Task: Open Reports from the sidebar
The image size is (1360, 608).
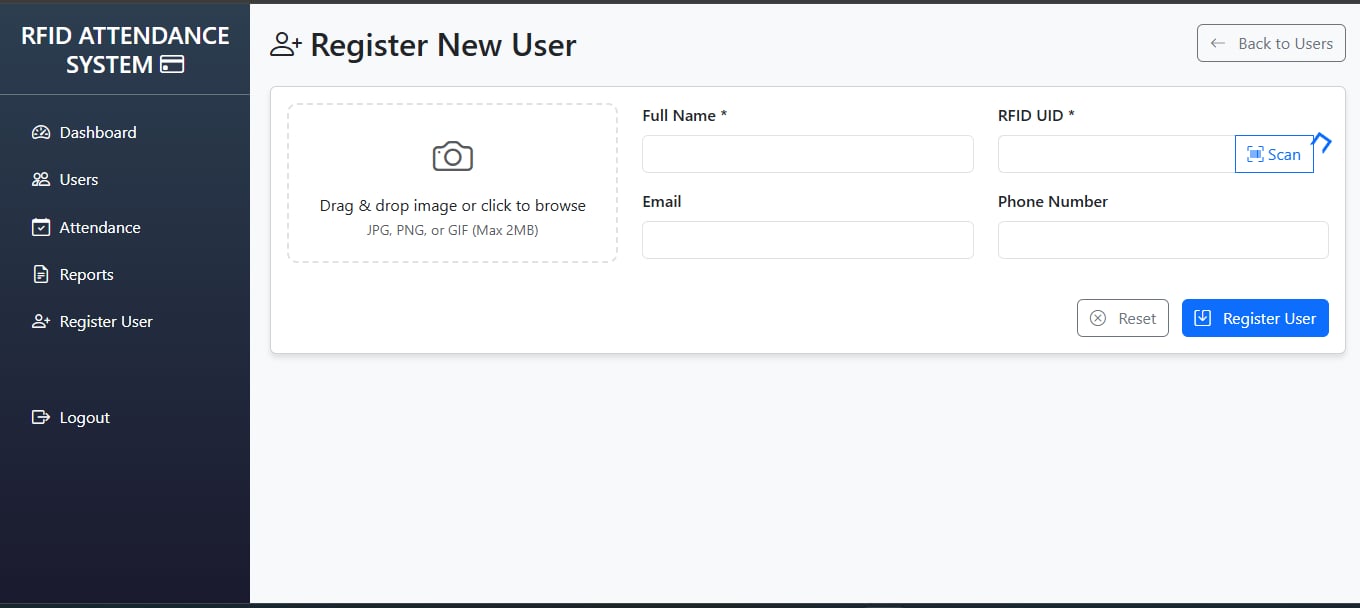Action: [87, 274]
